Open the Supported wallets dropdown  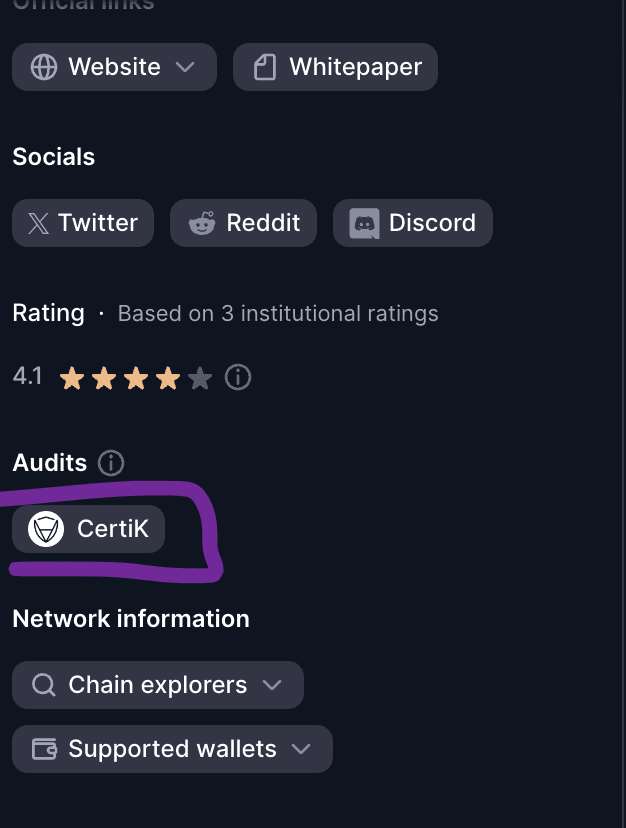coord(300,749)
